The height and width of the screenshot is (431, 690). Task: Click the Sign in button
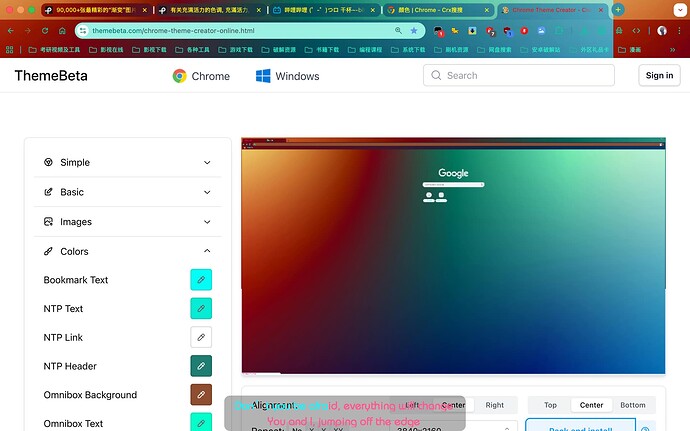point(659,75)
